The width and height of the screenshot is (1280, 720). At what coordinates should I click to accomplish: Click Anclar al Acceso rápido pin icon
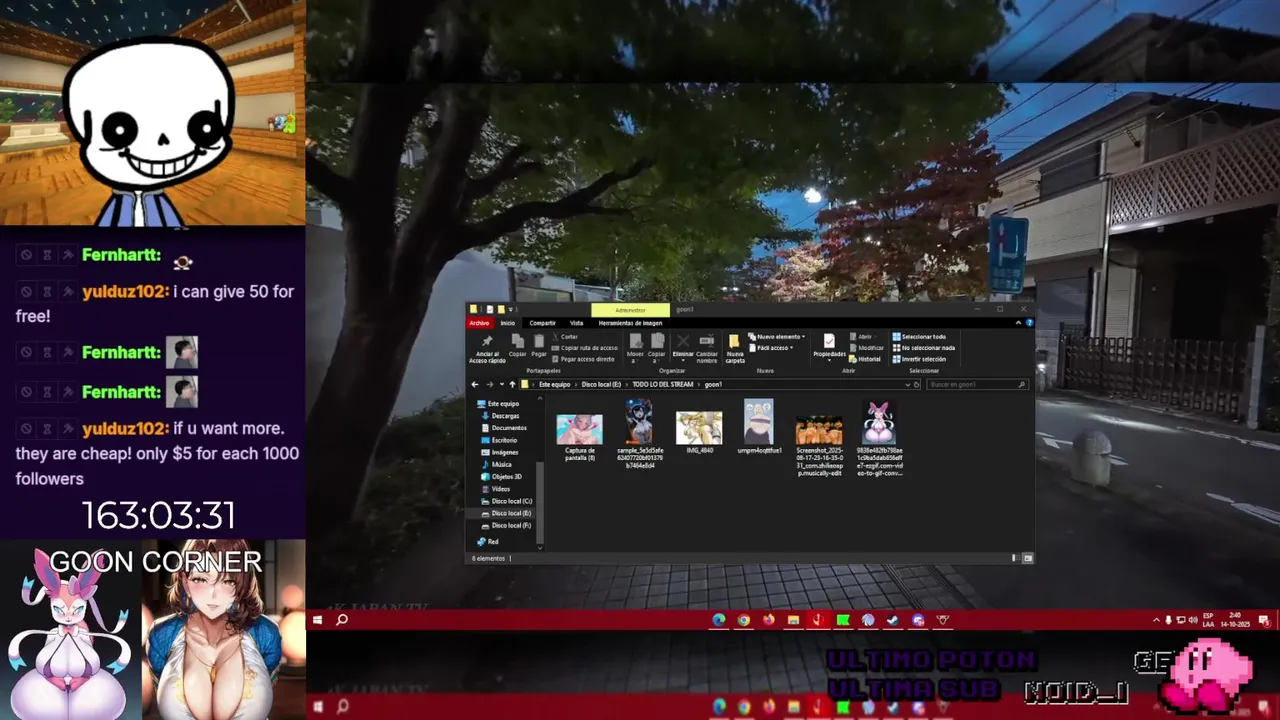487,342
